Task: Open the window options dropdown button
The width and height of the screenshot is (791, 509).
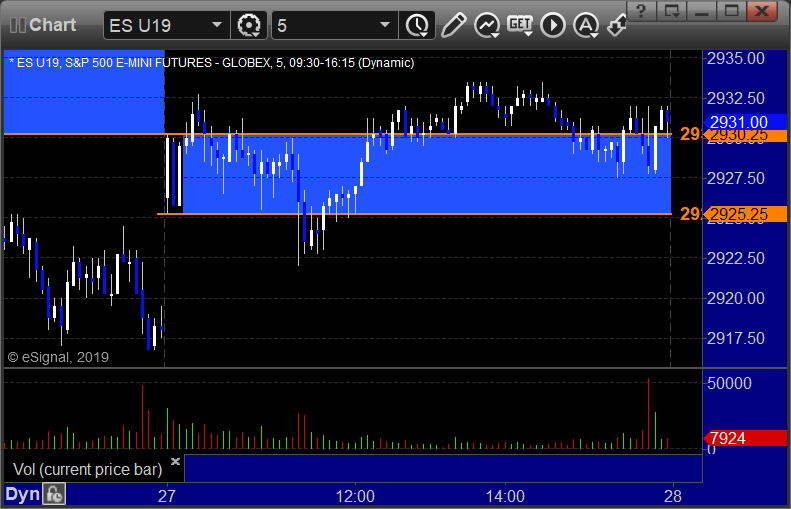Action: point(671,10)
